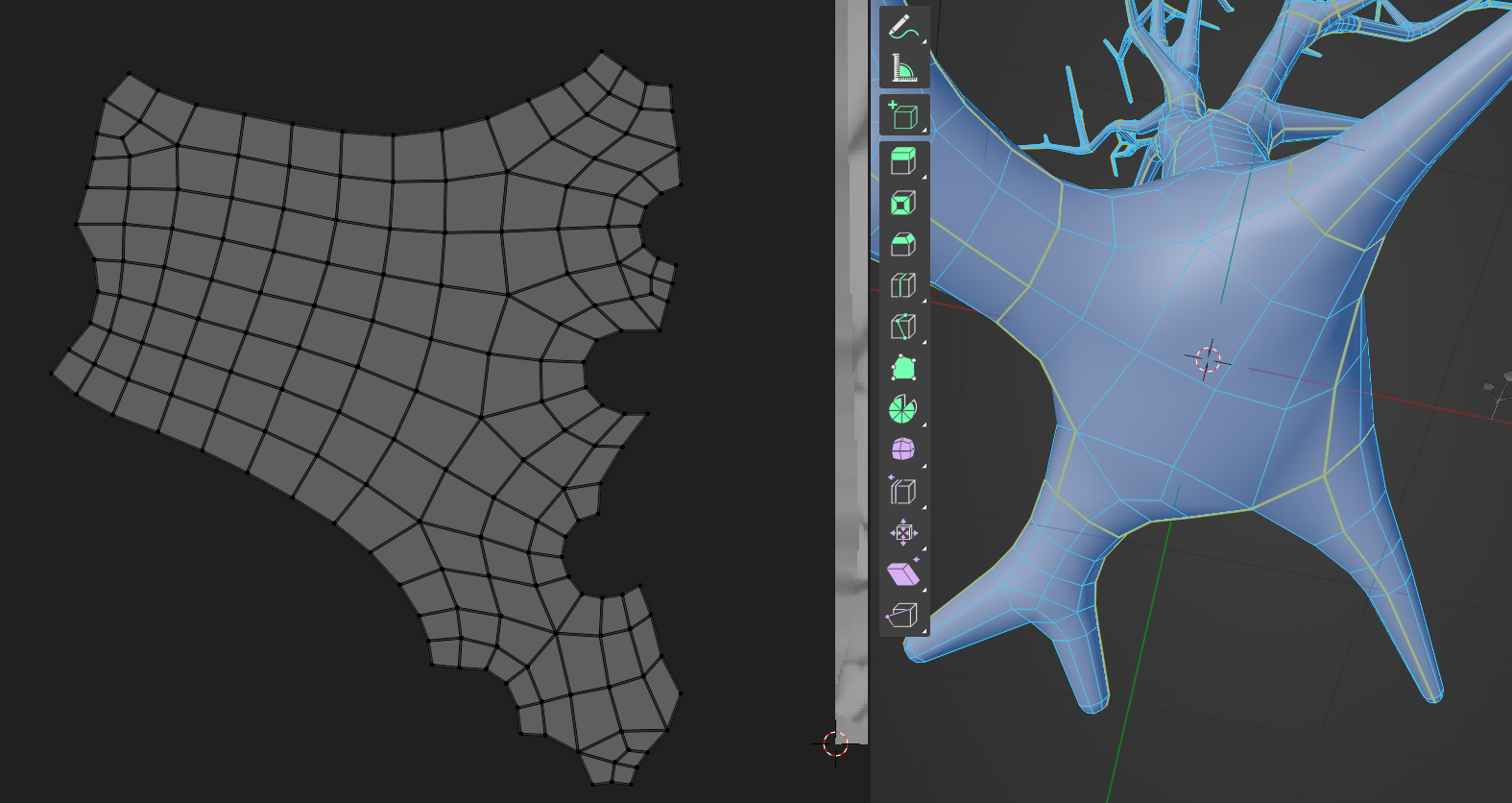Image resolution: width=1512 pixels, height=803 pixels.
Task: Activate the Inset Faces tool
Action: point(903,203)
